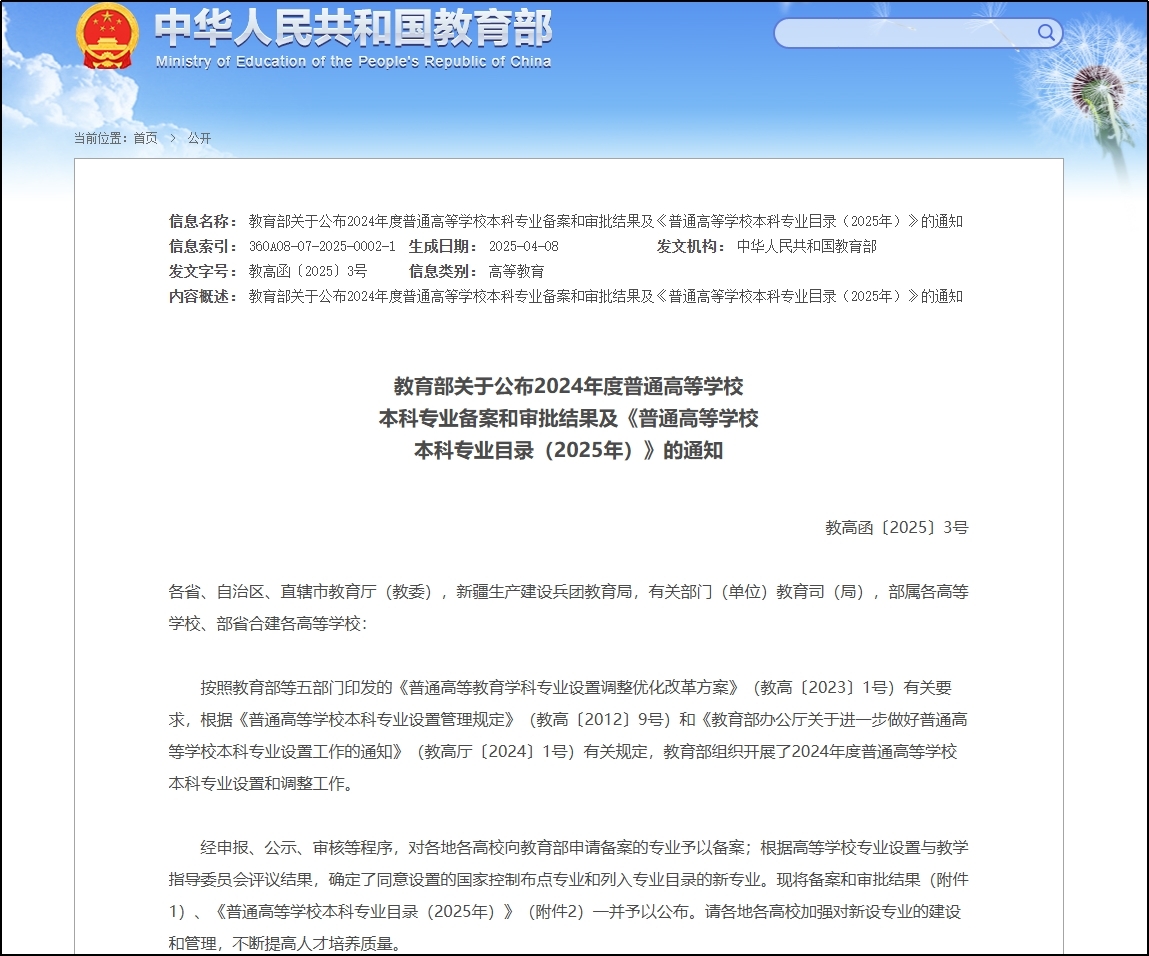The image size is (1149, 956).
Task: Click the line 本科专业设置和调整工作。
Action: point(264,783)
